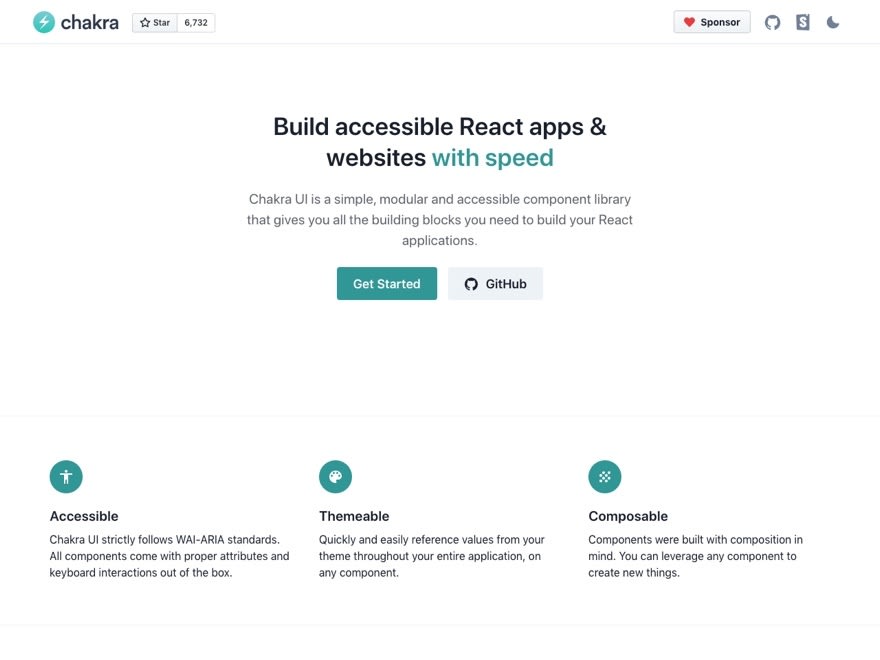Viewport: 880px width, 660px height.
Task: Click the Themeable palette icon
Action: click(x=335, y=477)
